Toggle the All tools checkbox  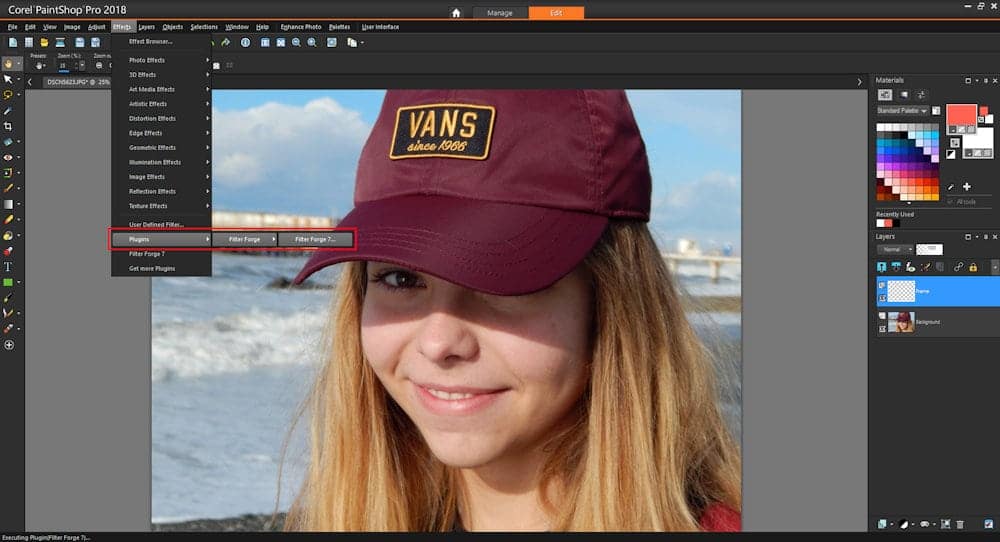coord(950,201)
